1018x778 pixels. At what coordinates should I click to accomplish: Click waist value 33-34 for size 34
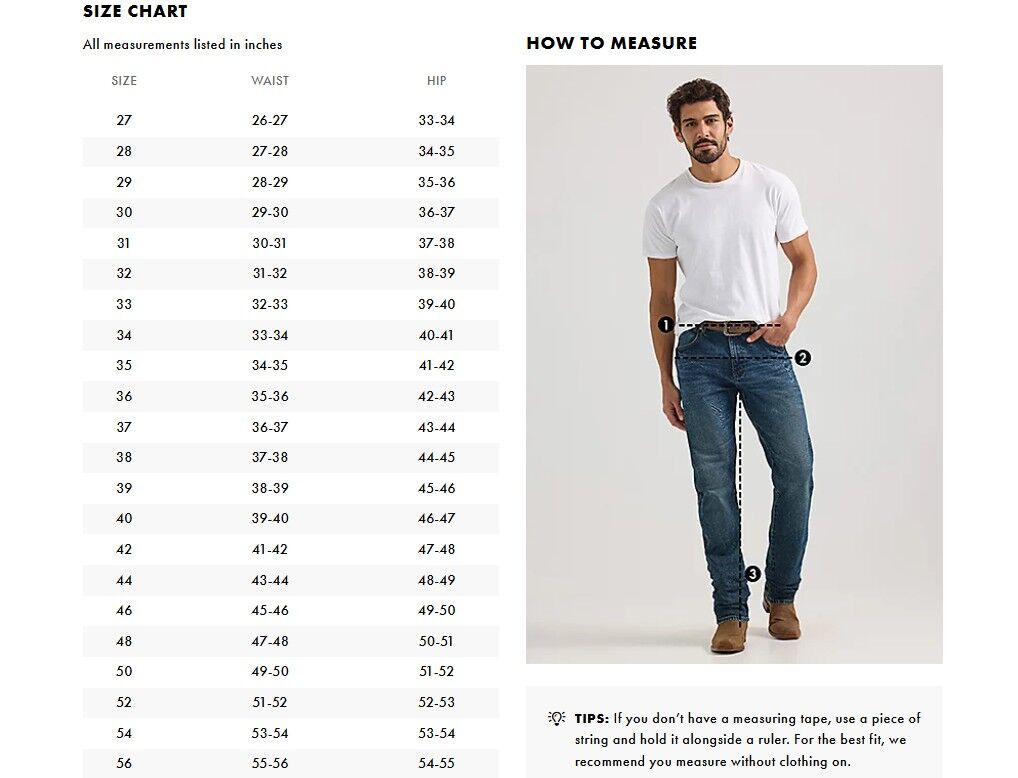coord(270,335)
